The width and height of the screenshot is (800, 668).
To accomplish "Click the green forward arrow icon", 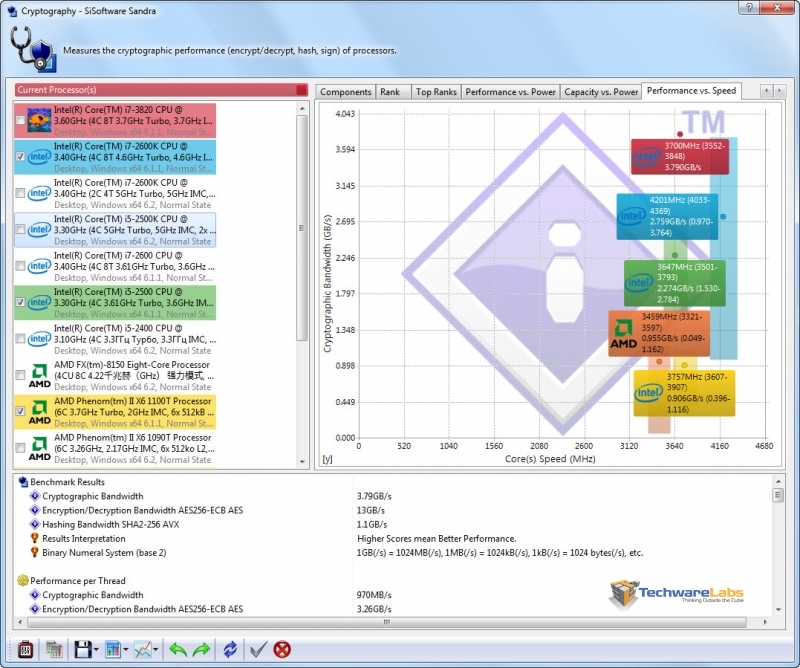I will click(202, 649).
